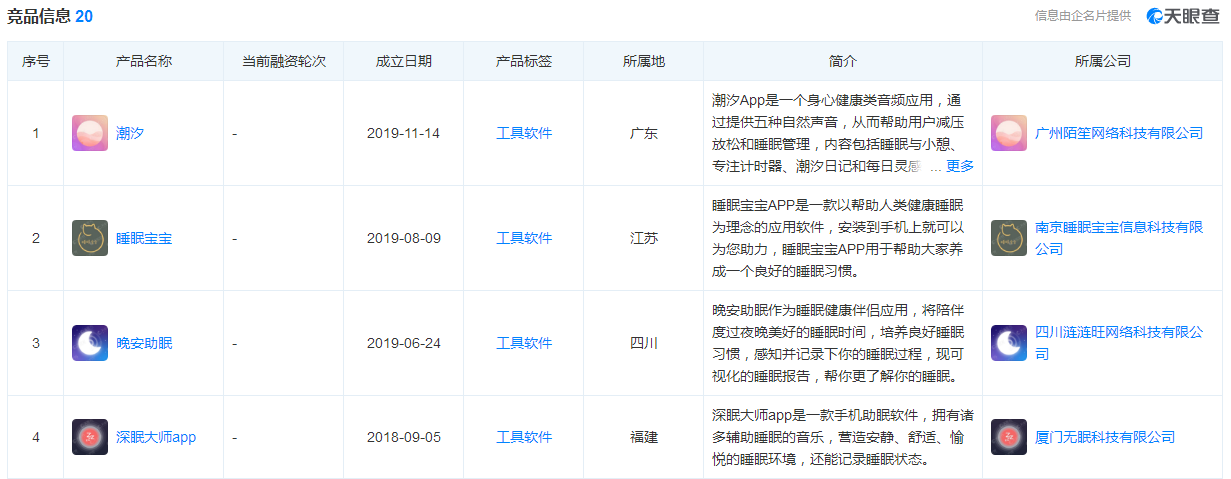Click the 南京睡眠宝宝信息科技有限公司 company logo
The height and width of the screenshot is (479, 1231).
[1009, 238]
